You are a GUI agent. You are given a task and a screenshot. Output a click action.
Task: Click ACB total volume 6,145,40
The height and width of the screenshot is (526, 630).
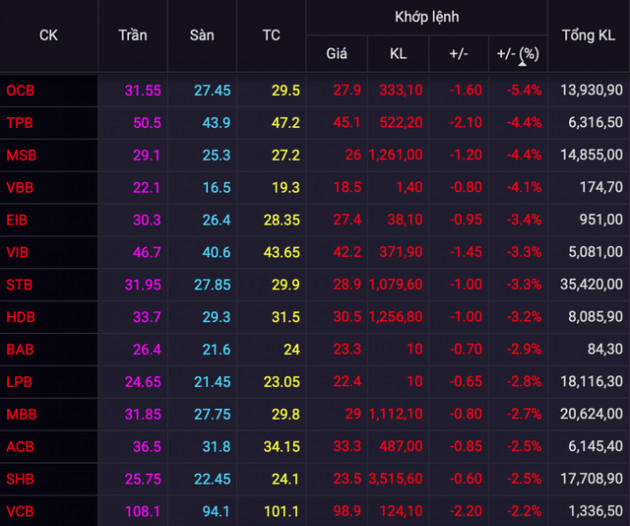point(595,446)
